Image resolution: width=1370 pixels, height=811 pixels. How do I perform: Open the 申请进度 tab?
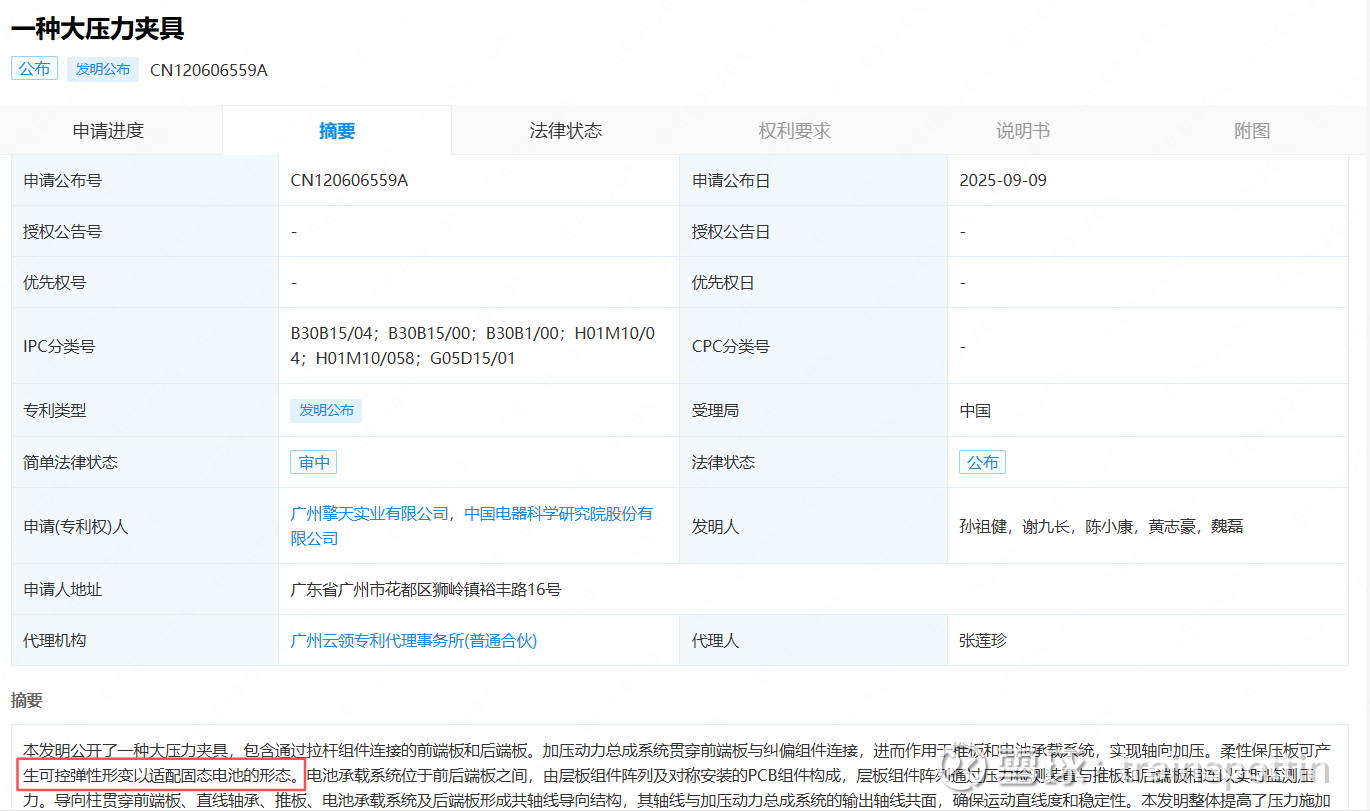coord(108,131)
